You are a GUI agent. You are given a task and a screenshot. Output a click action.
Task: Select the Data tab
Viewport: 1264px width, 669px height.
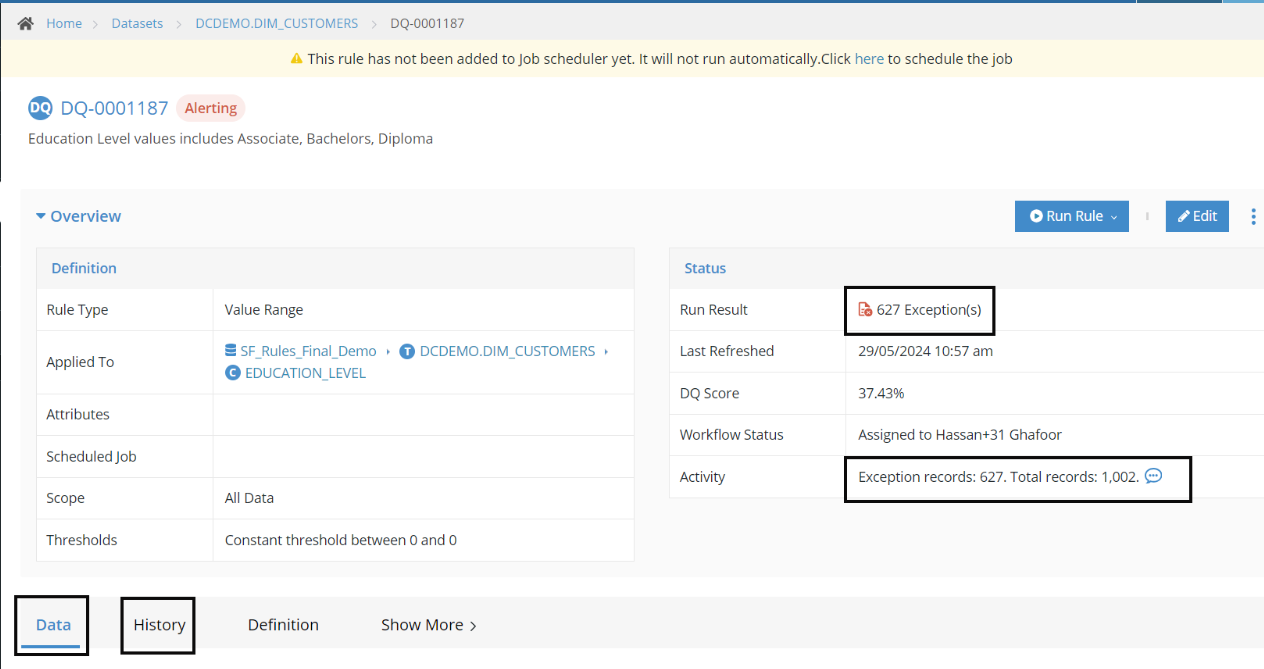[51, 624]
